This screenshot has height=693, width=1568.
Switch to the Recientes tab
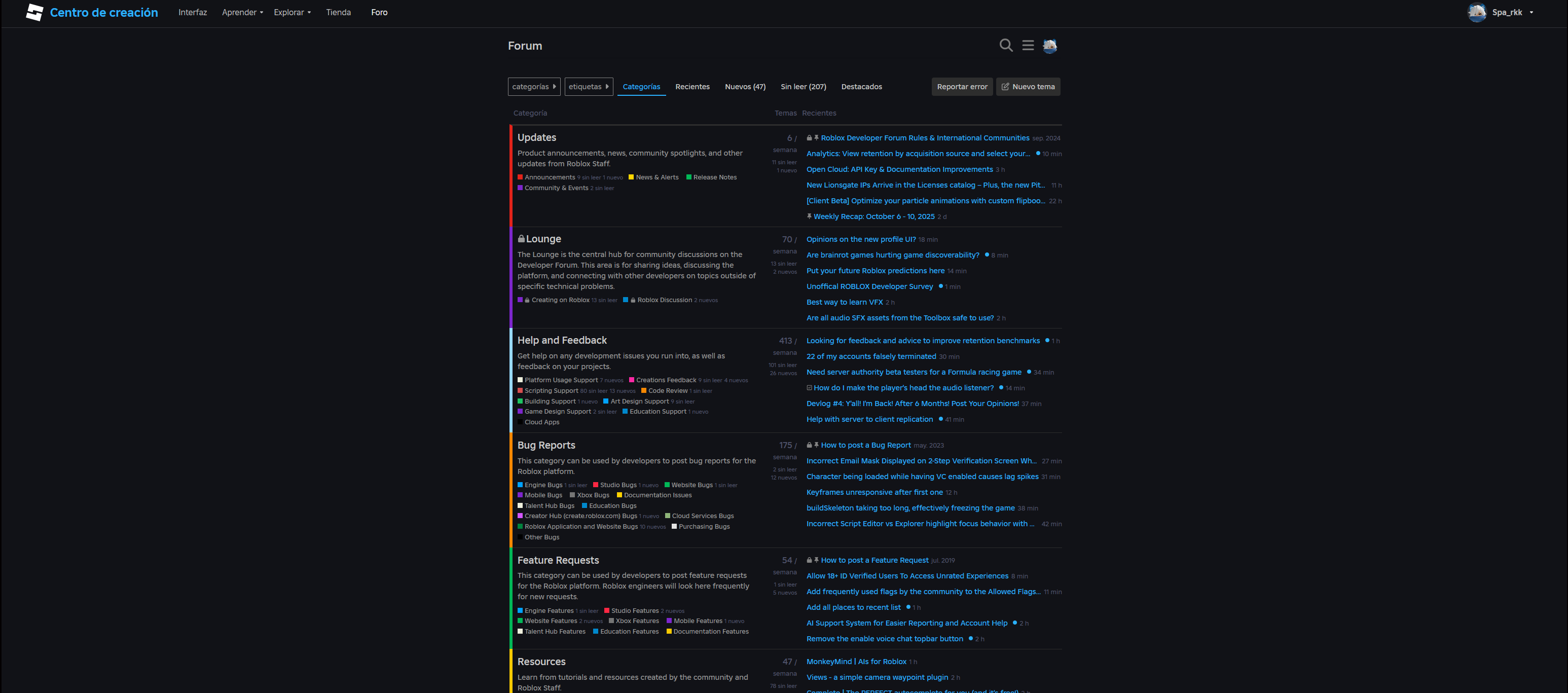[692, 87]
